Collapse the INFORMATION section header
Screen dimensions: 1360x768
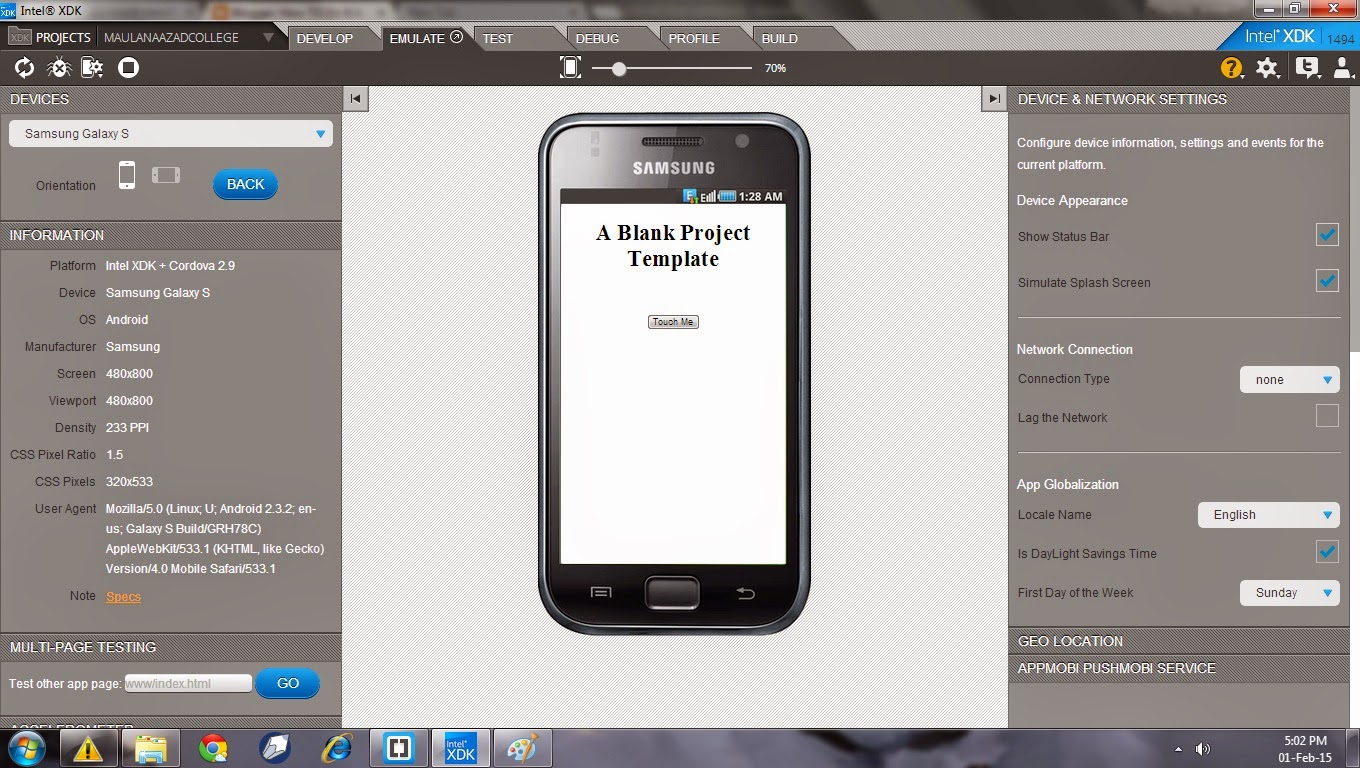[170, 235]
